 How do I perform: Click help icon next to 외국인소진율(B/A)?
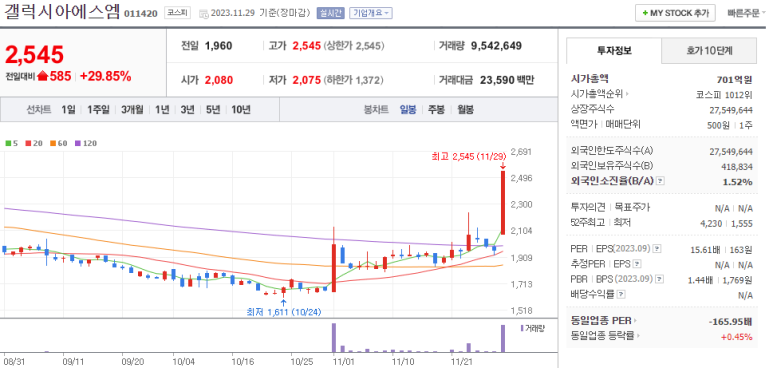661,181
